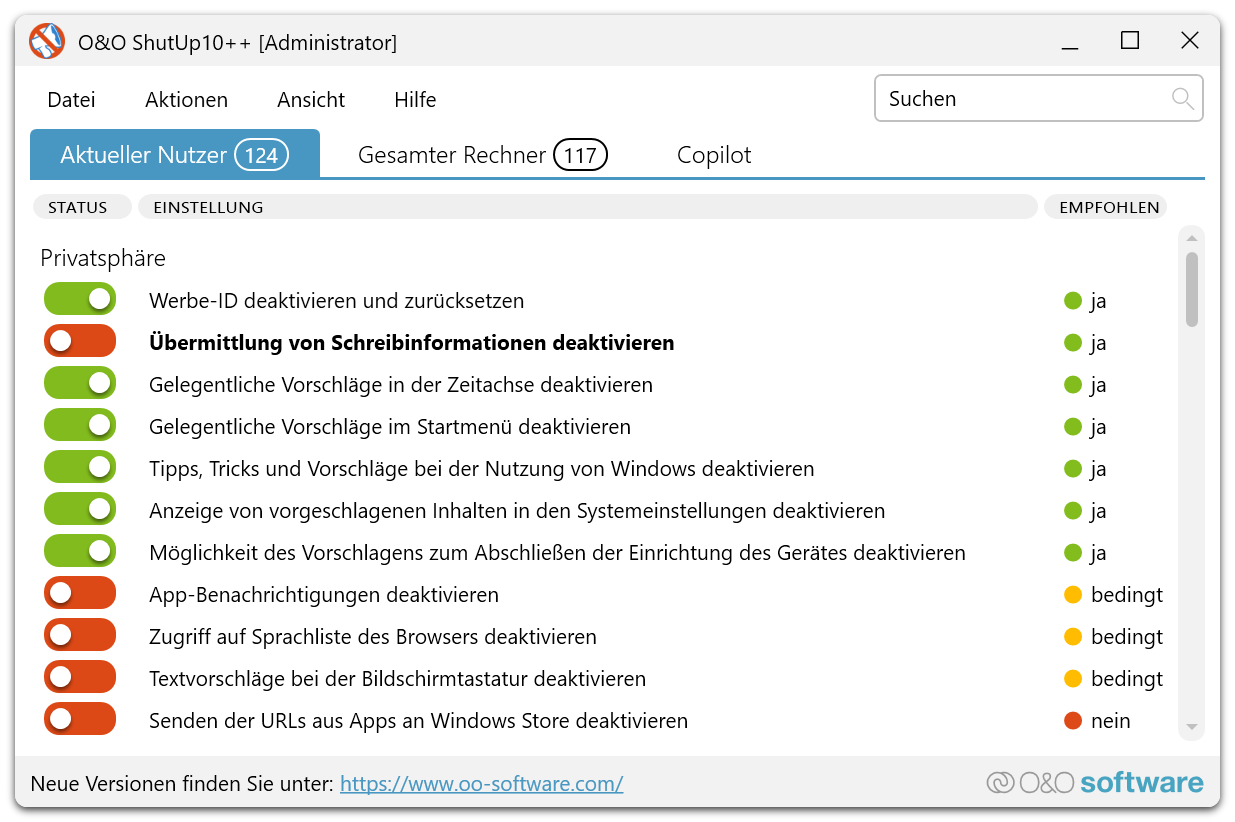1235x822 pixels.
Task: Click yellow dot next to App-Benachrichtigungen
Action: point(1073,595)
